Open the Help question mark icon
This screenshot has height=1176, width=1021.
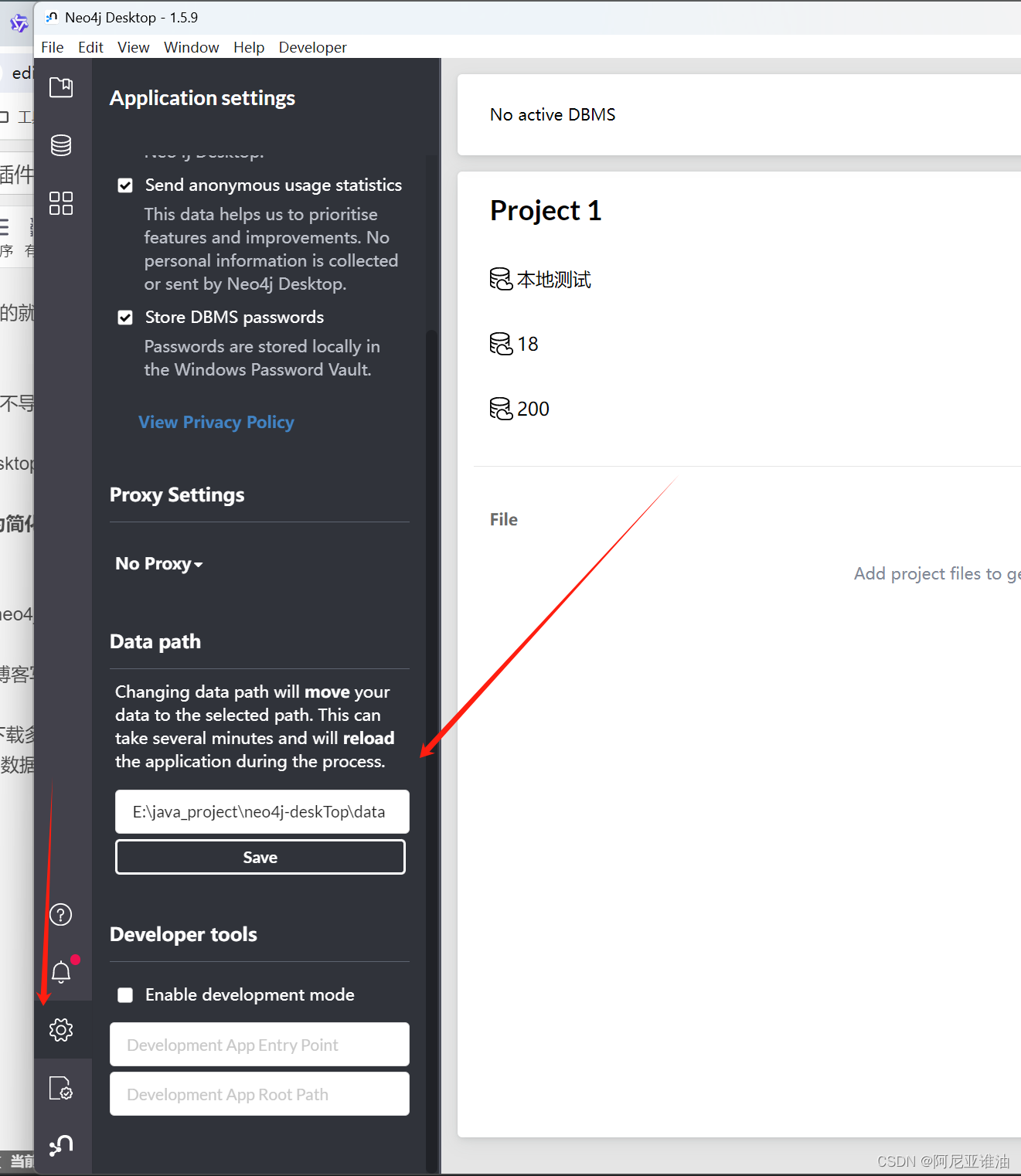click(61, 914)
